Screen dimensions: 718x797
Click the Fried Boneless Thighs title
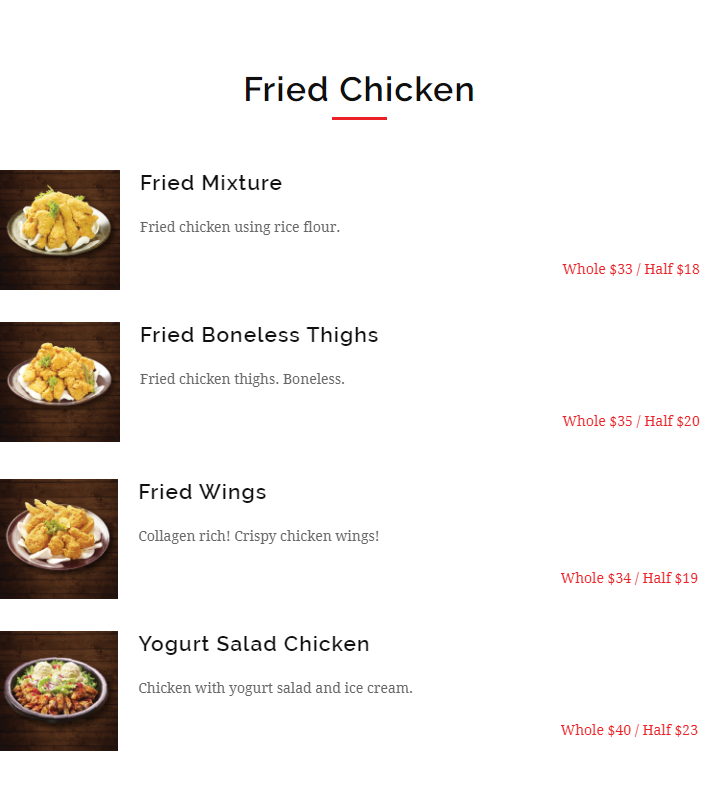point(259,335)
